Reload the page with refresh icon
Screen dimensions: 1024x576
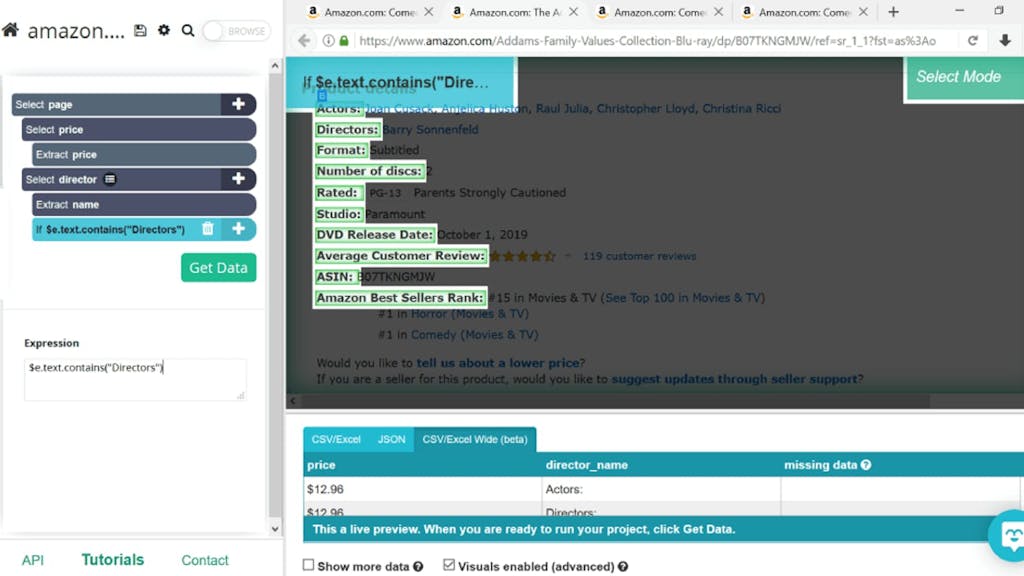pyautogui.click(x=972, y=40)
